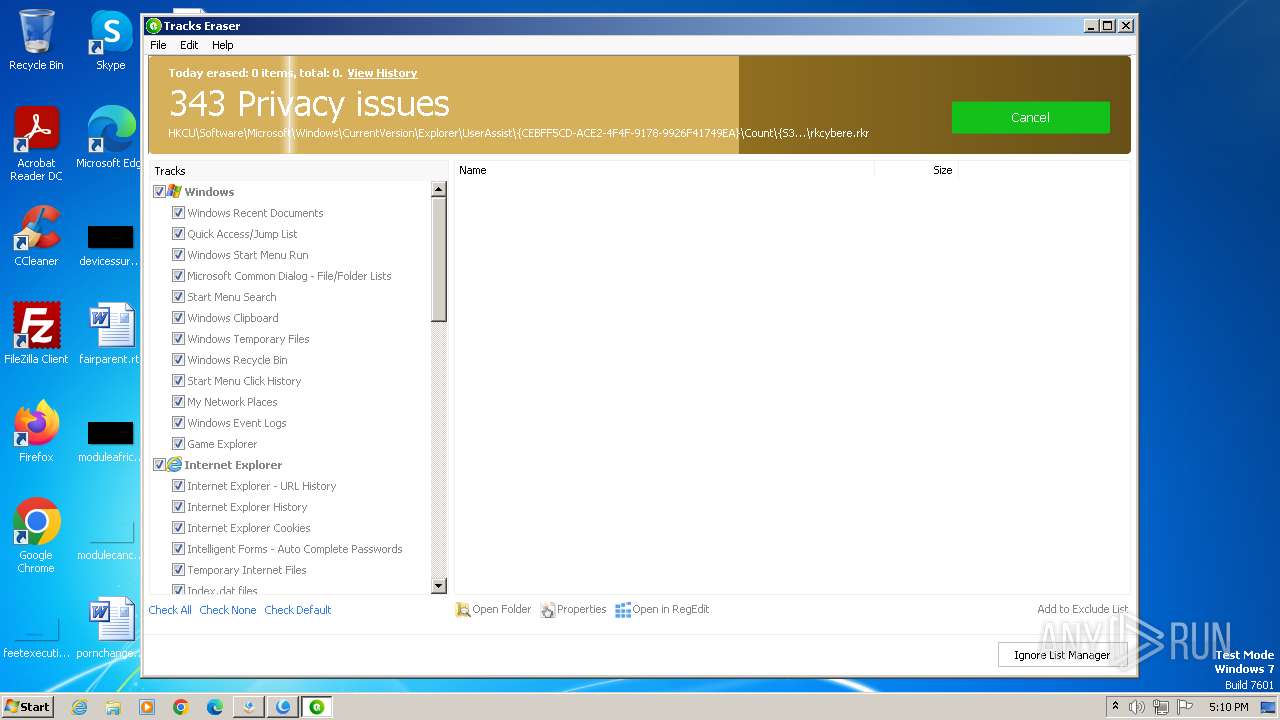Uncheck Windows Temporary Files

[x=178, y=339]
